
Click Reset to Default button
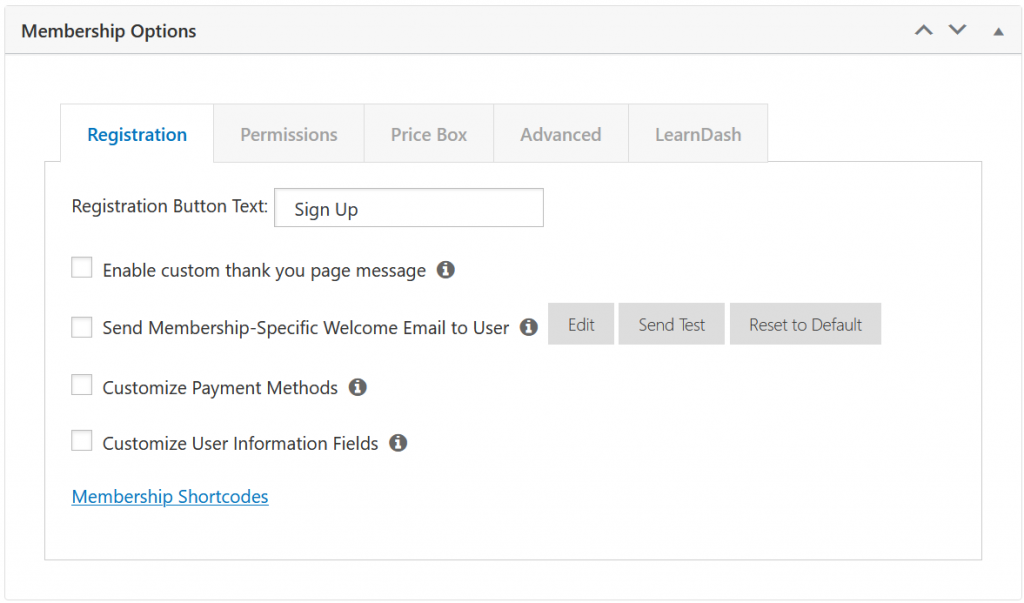tap(805, 325)
